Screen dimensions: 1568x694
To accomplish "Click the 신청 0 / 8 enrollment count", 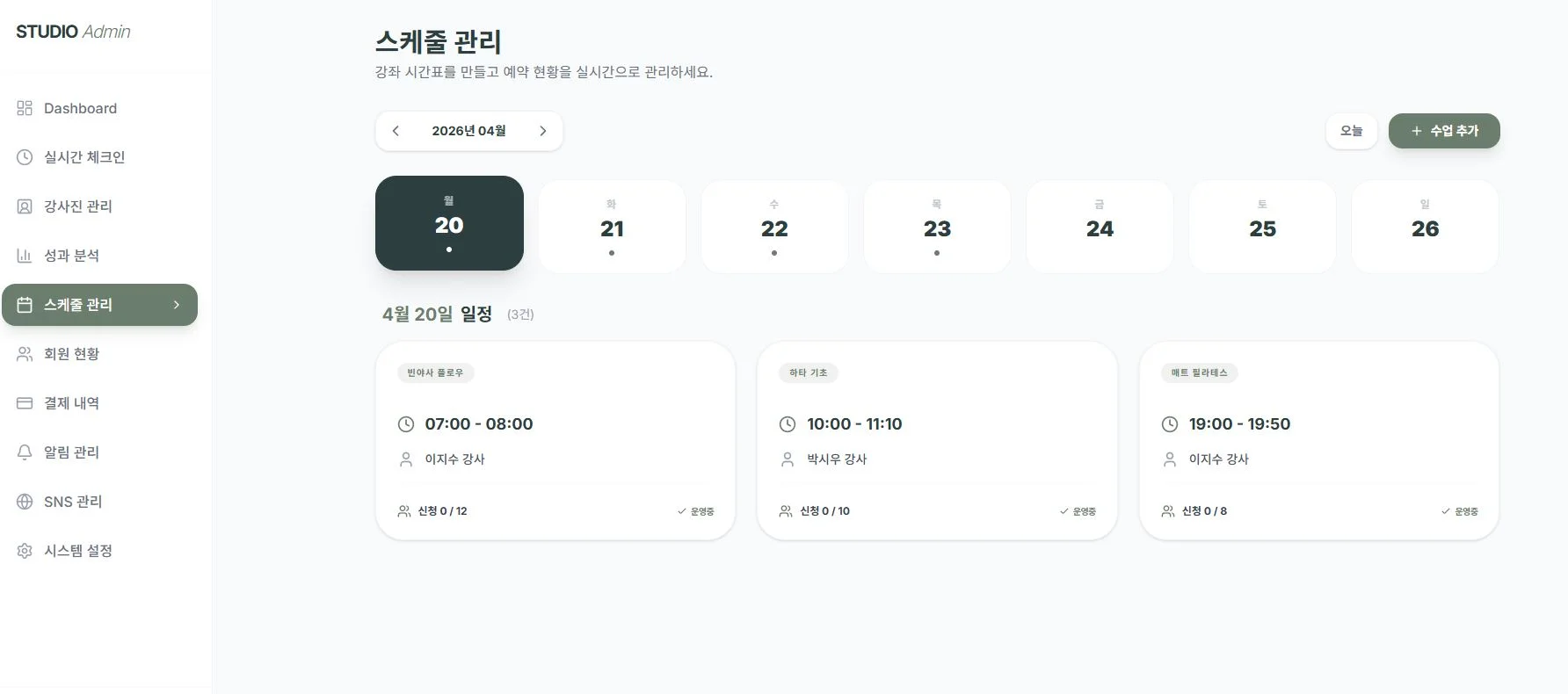I will (1203, 510).
